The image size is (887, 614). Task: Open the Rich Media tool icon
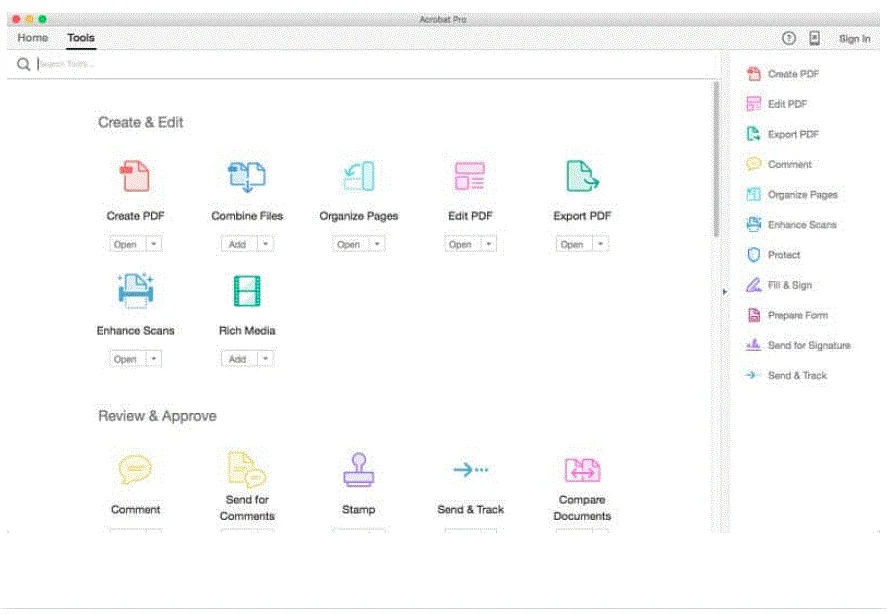click(247, 290)
